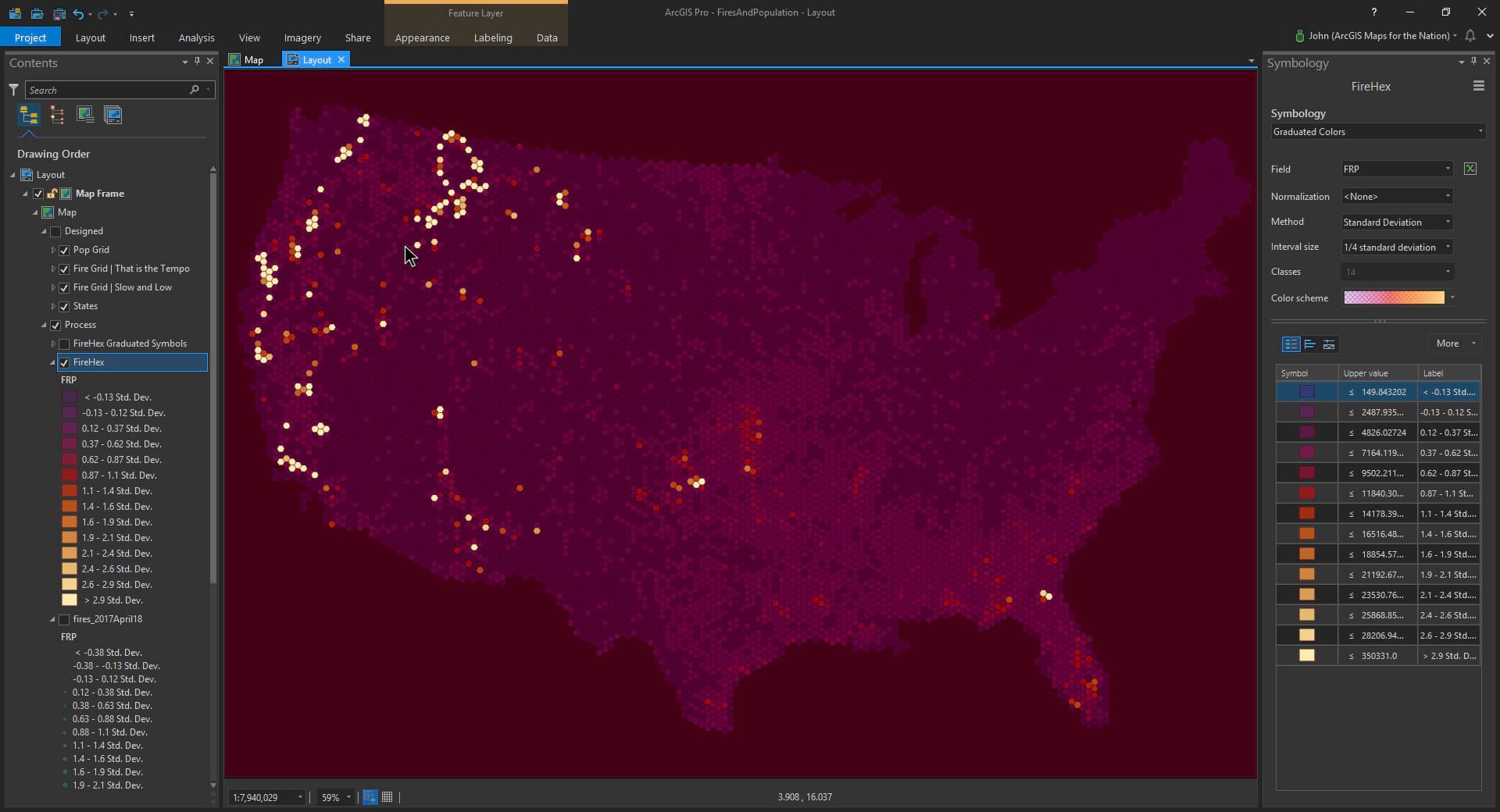Click the search magnifier in Contents

click(x=194, y=90)
